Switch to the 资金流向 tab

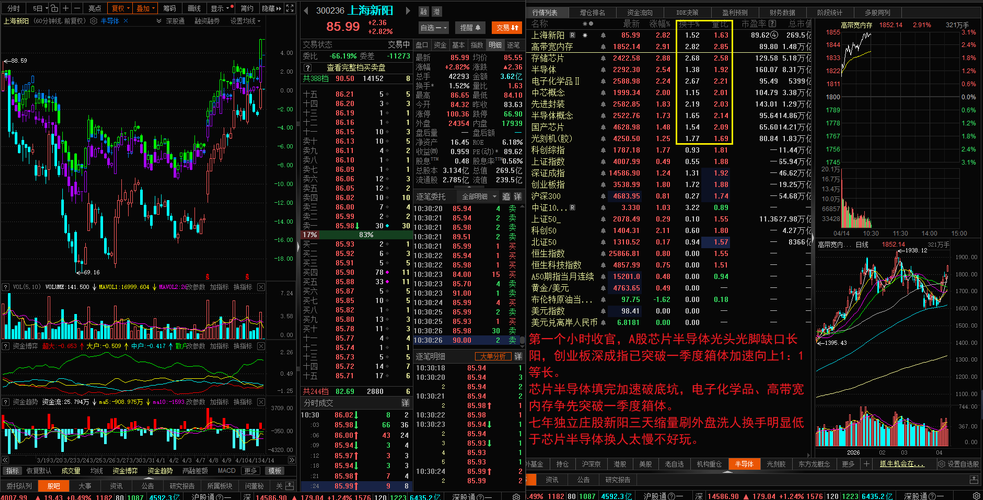pos(639,13)
